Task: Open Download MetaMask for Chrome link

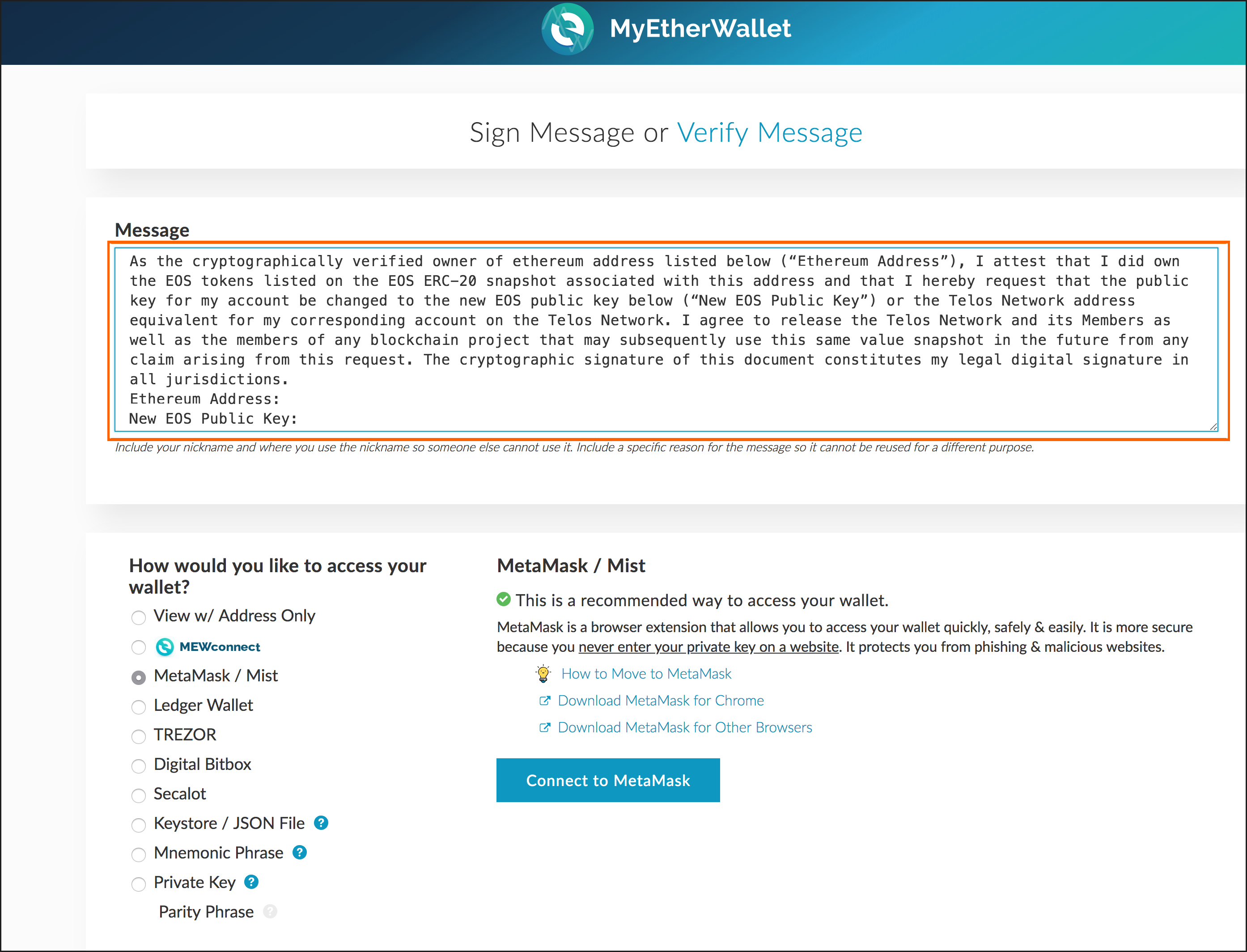Action: (661, 701)
